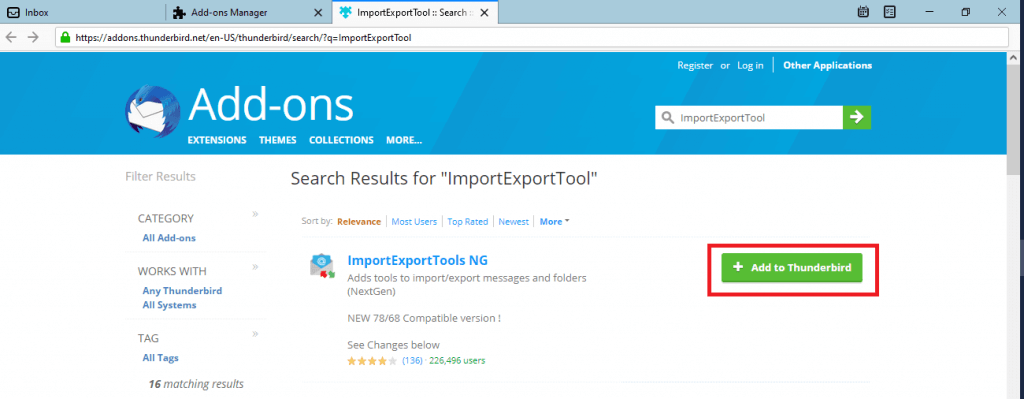The height and width of the screenshot is (399, 1024).
Task: Click the green padlock security icon
Action: 65,37
